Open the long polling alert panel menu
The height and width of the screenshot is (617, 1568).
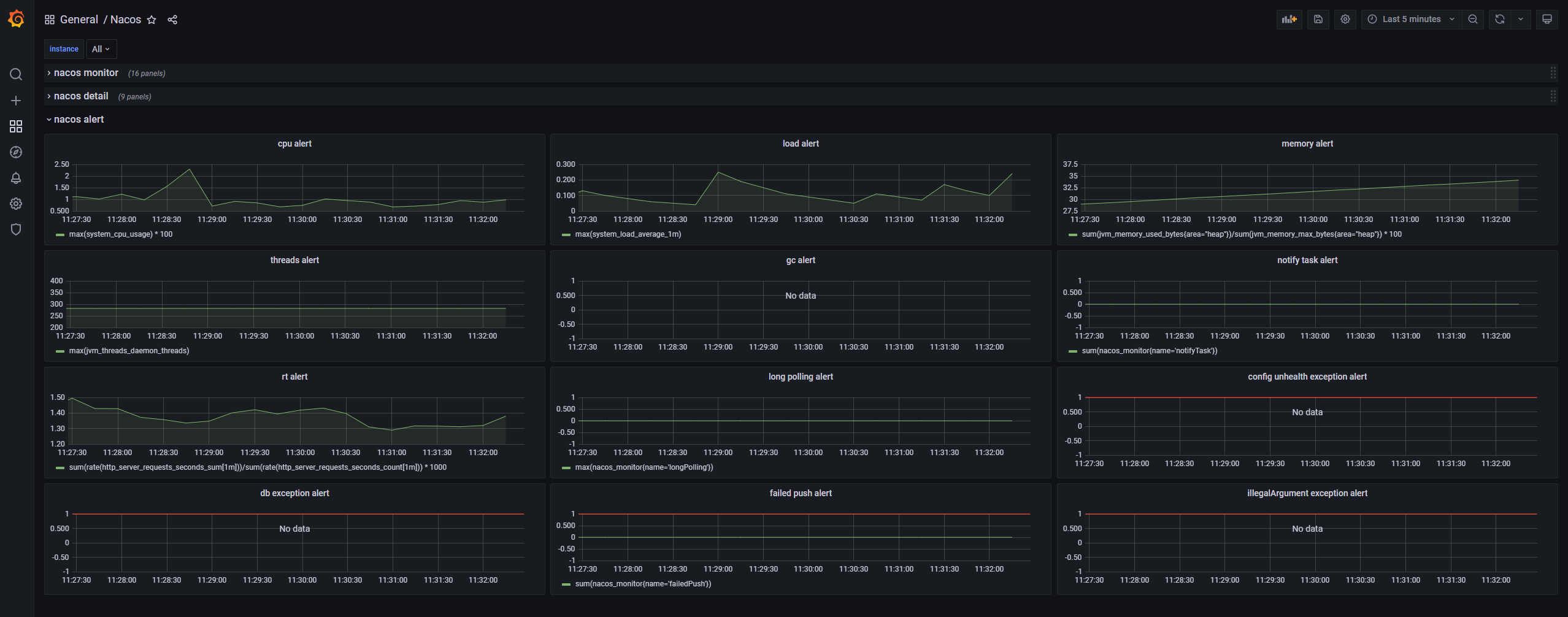(x=801, y=377)
